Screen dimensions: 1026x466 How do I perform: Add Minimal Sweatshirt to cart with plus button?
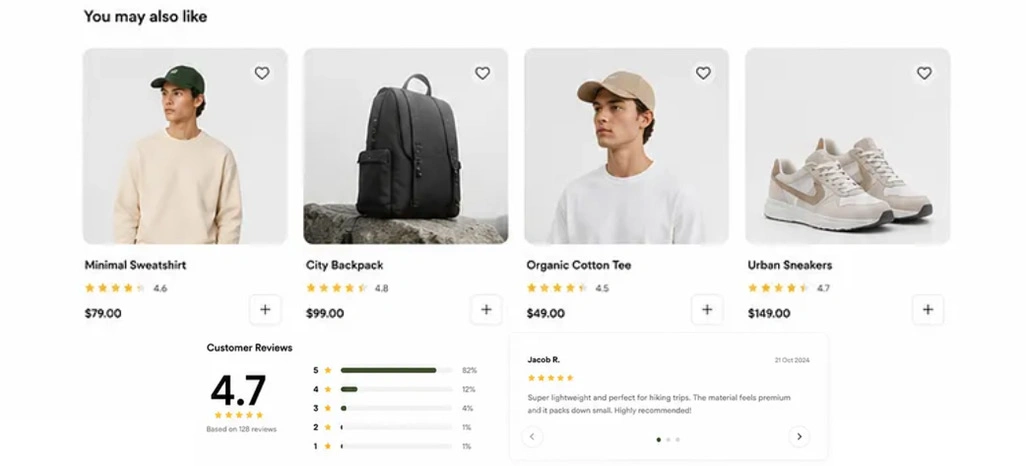click(265, 310)
